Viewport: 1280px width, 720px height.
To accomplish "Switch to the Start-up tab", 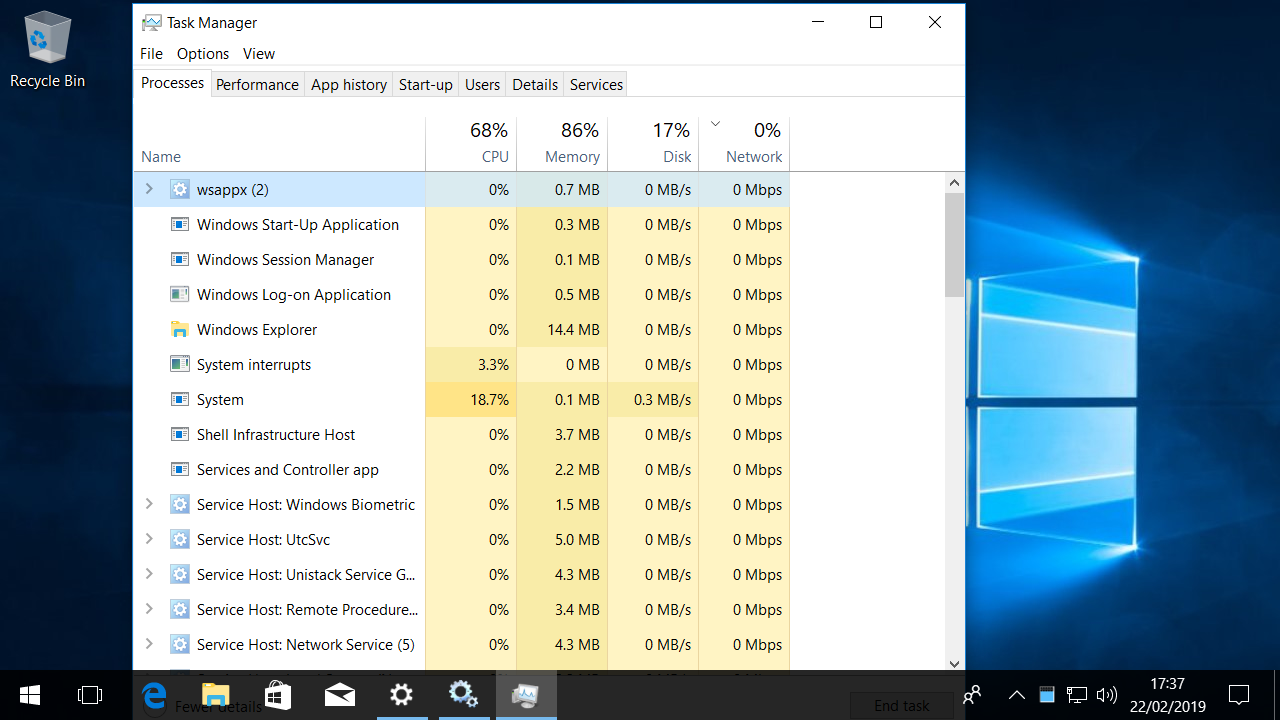I will [x=426, y=85].
